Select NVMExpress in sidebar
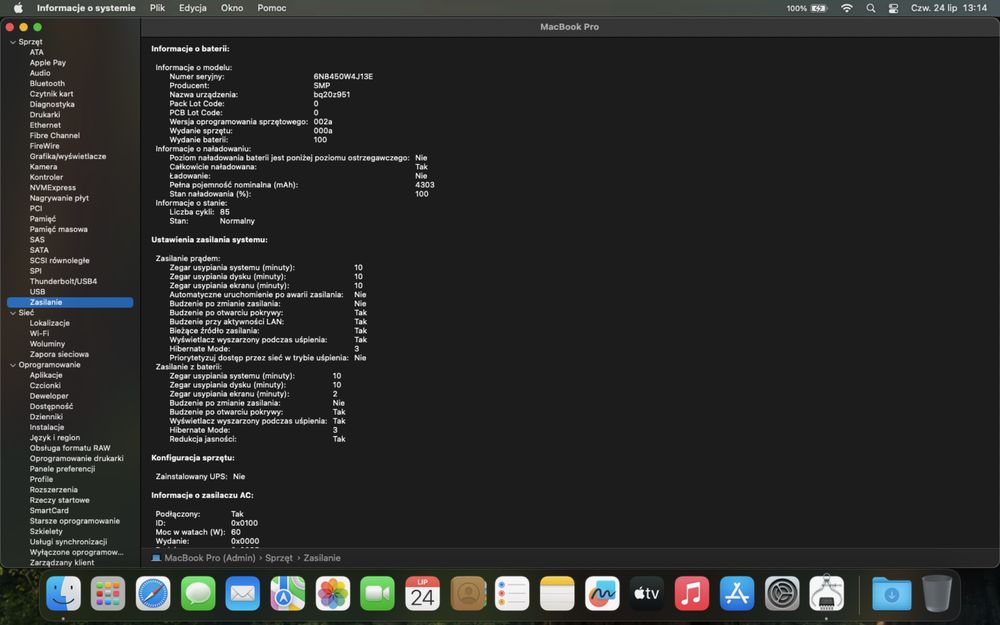This screenshot has height=625, width=1000. pos(52,188)
